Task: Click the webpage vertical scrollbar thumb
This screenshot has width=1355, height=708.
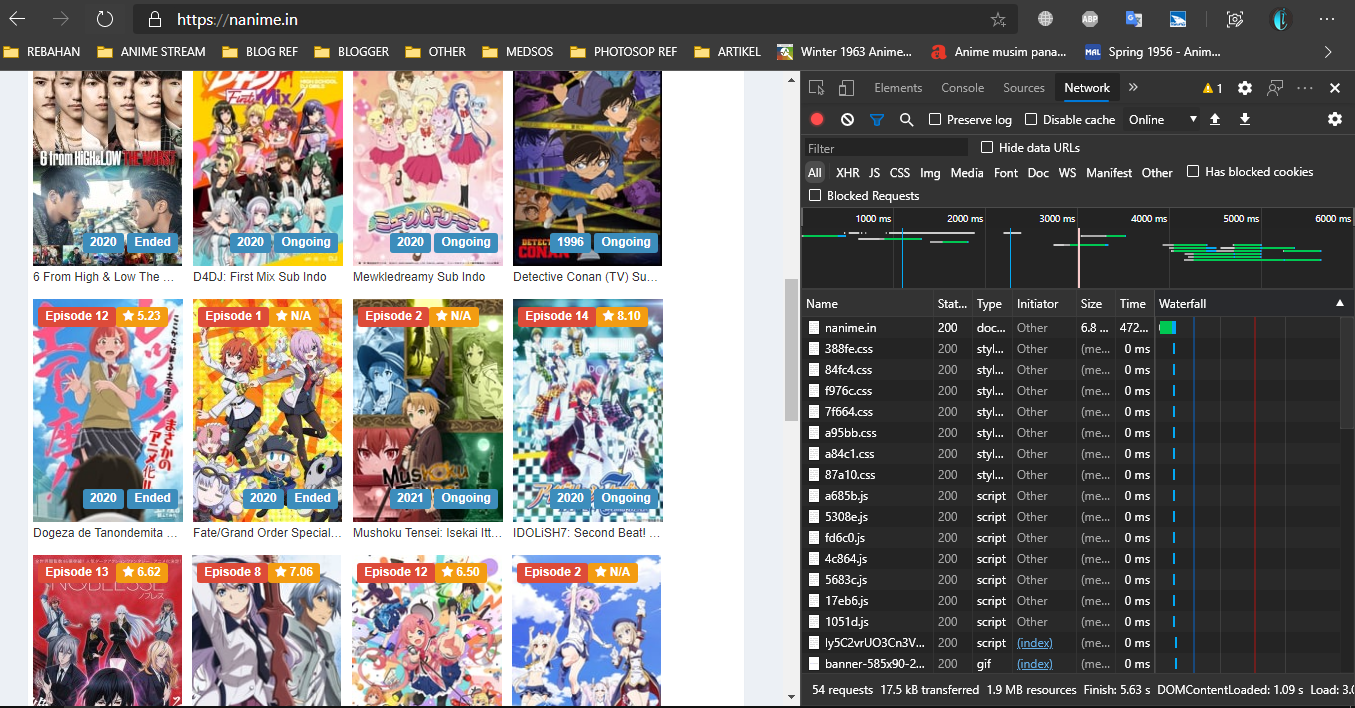Action: (791, 349)
